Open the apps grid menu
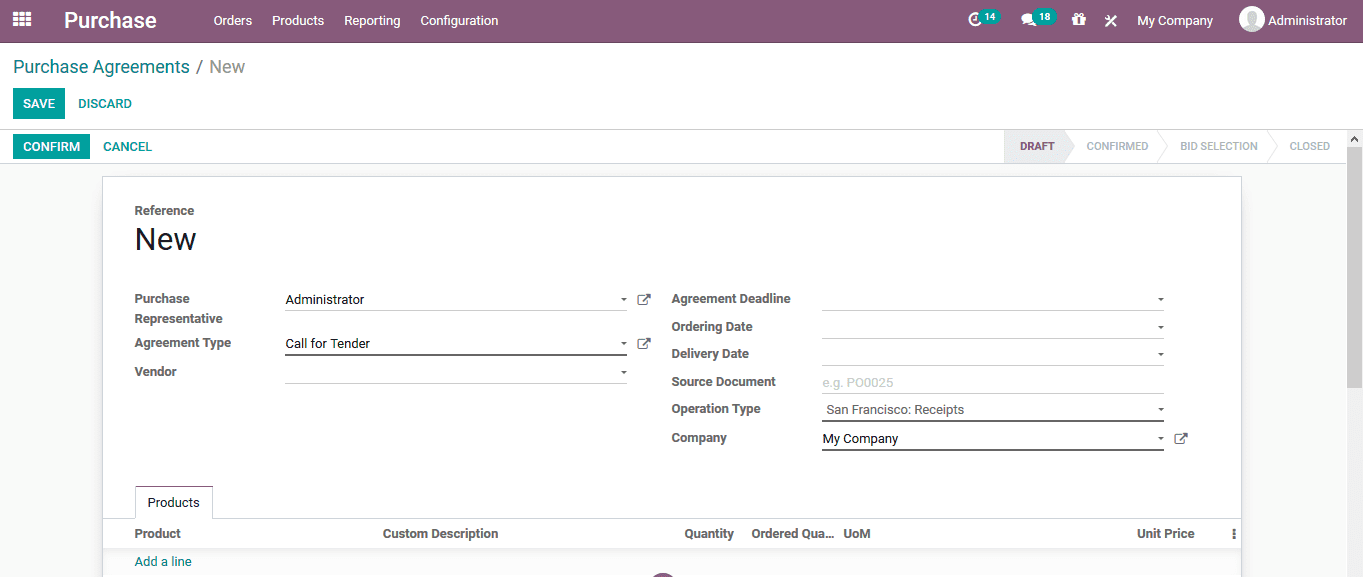Image resolution: width=1365 pixels, height=577 pixels. click(x=21, y=19)
